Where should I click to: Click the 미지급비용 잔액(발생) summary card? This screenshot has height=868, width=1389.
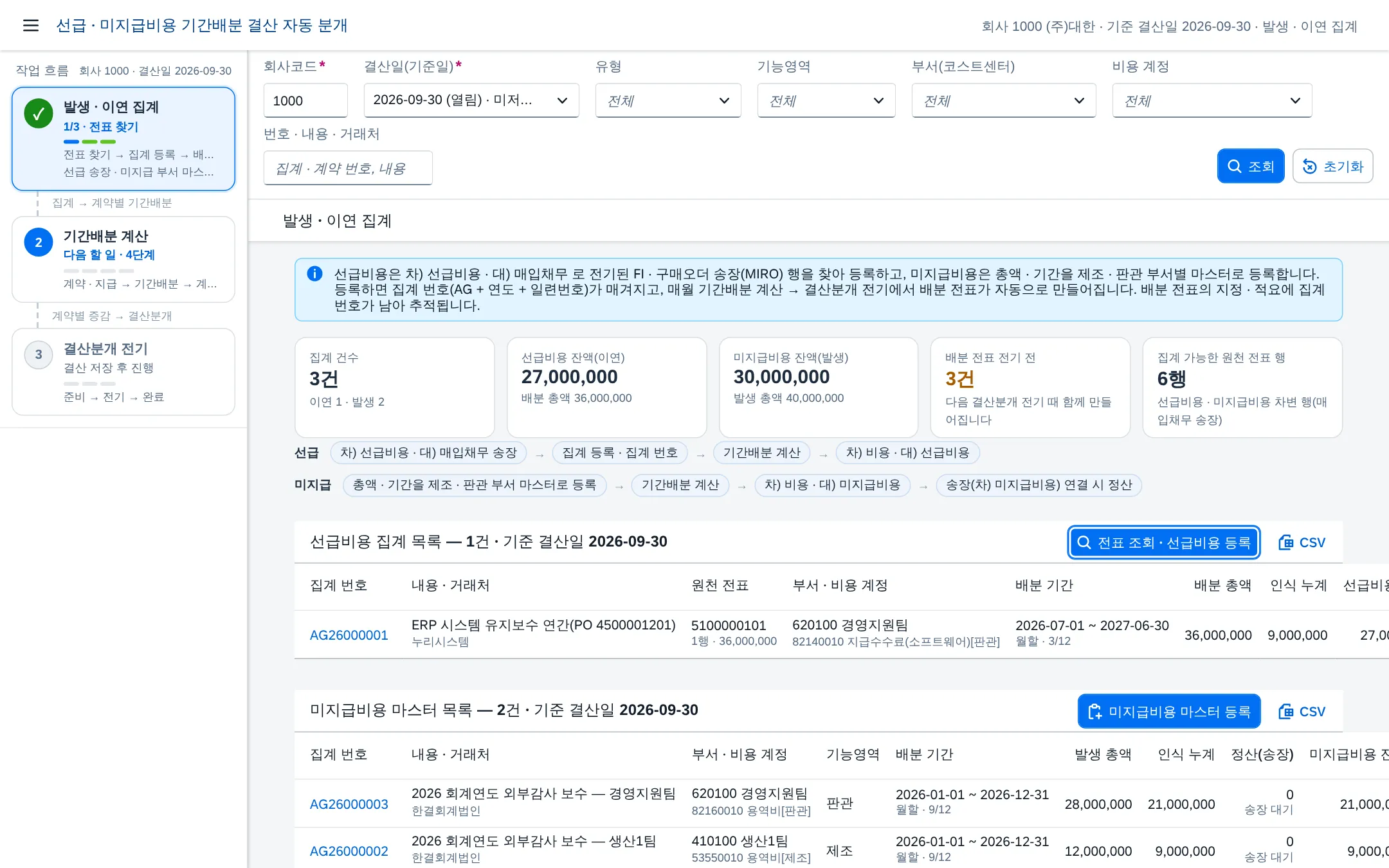pyautogui.click(x=818, y=388)
